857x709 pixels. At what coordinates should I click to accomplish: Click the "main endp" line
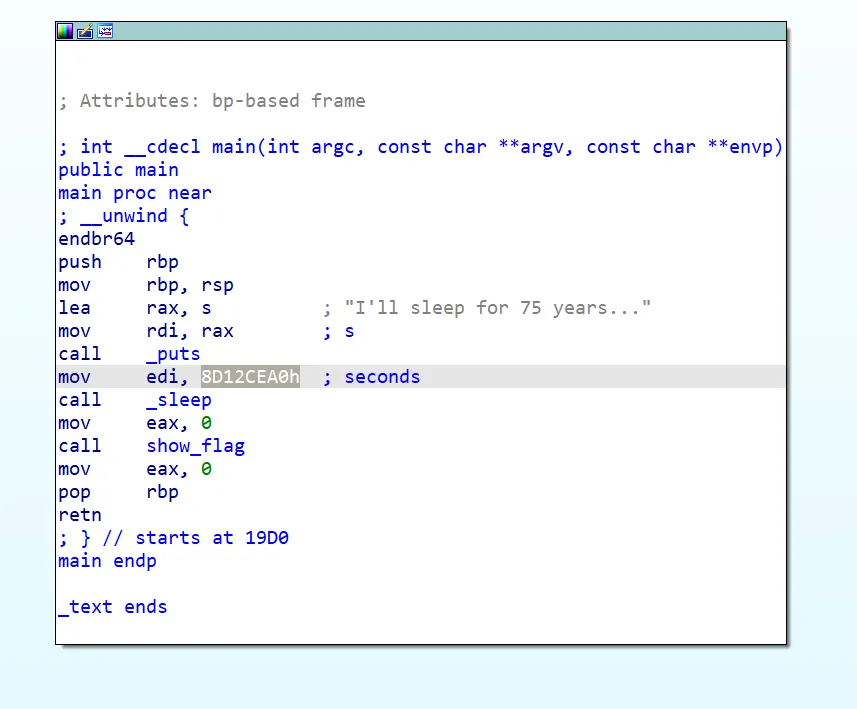point(107,561)
